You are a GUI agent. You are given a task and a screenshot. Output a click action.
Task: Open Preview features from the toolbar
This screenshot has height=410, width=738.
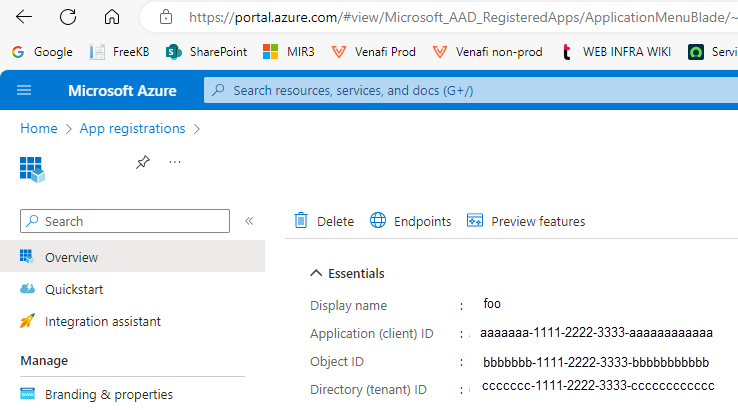[x=526, y=221]
